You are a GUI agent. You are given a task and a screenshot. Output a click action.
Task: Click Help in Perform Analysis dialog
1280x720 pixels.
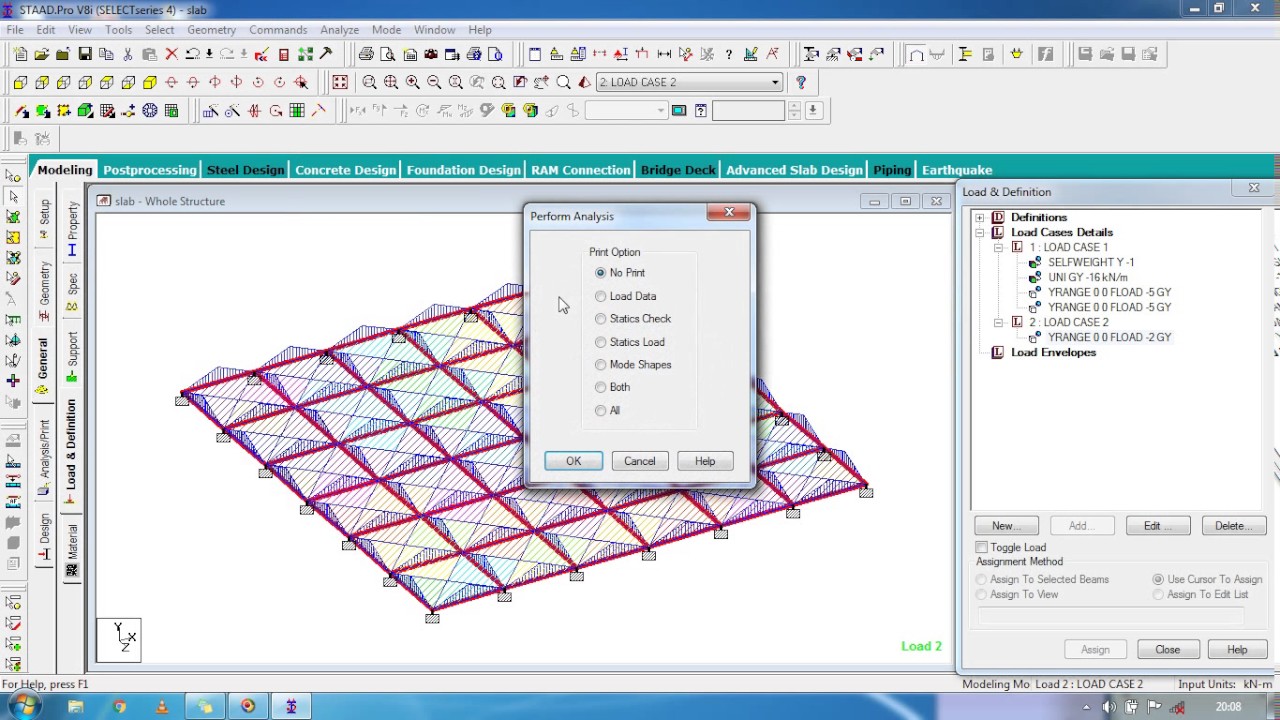coord(705,461)
